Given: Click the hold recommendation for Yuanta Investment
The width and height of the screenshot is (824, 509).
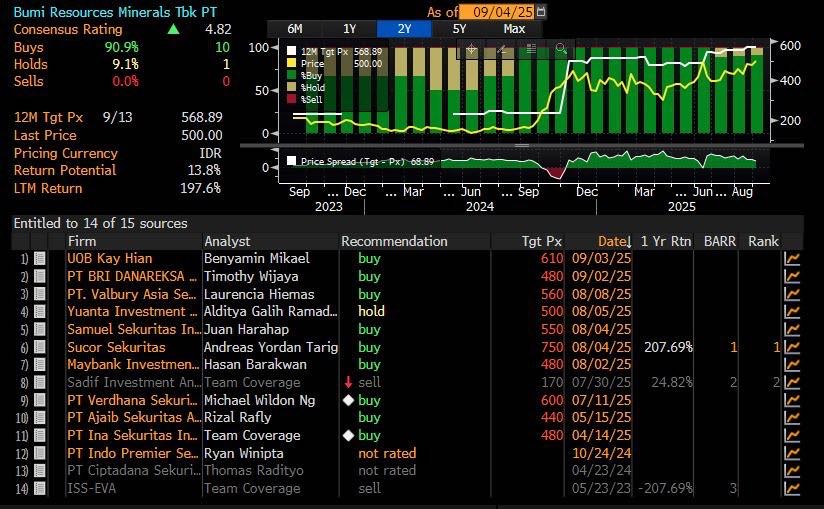Looking at the screenshot, I should pos(371,311).
